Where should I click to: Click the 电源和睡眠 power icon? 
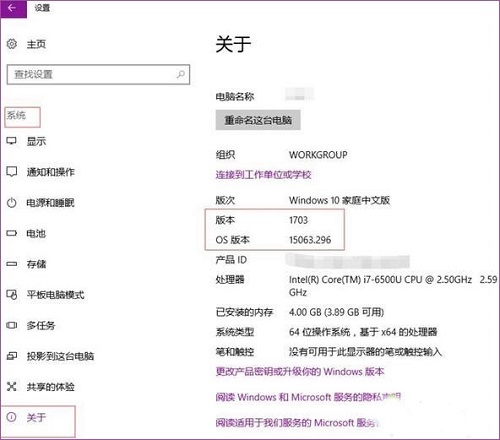coord(12,202)
